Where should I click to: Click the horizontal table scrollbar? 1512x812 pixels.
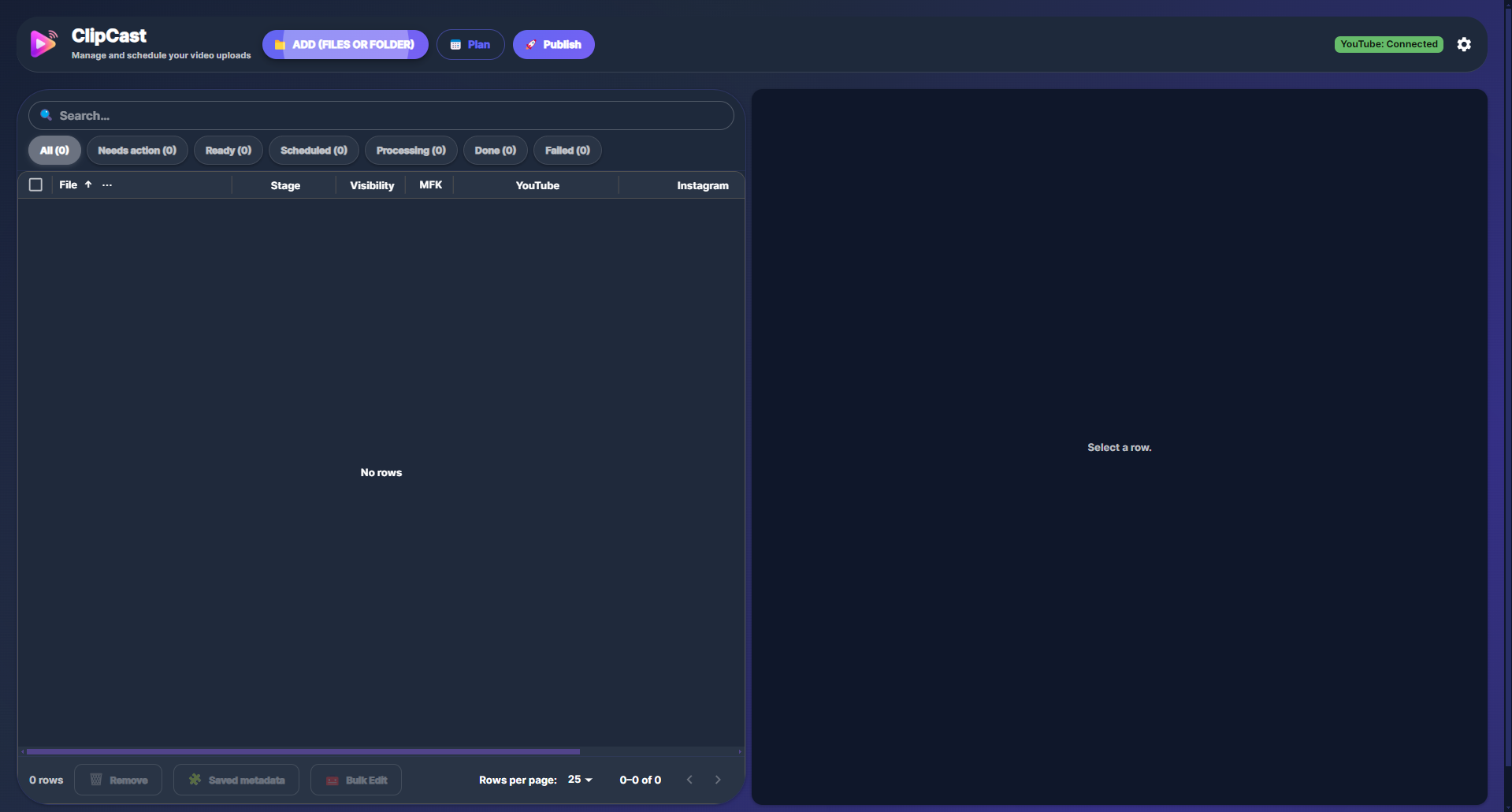(x=303, y=751)
